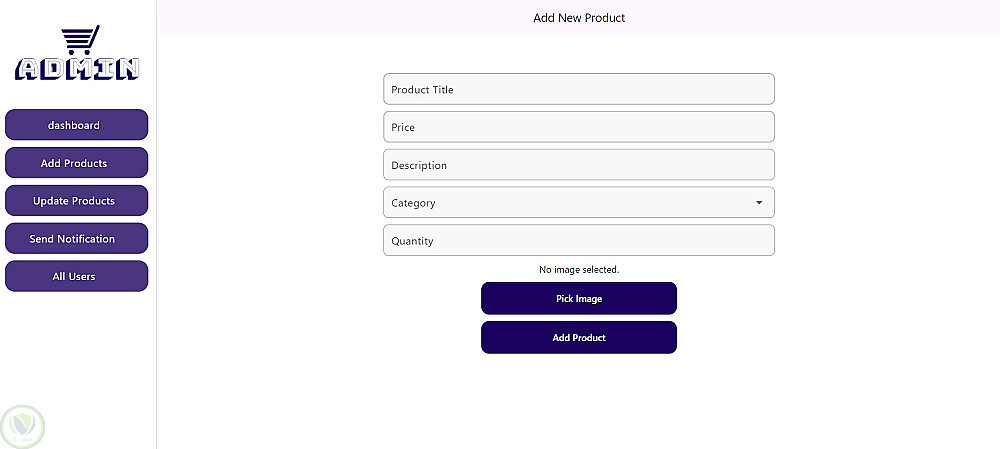Click the Category dropdown arrow

pos(759,203)
